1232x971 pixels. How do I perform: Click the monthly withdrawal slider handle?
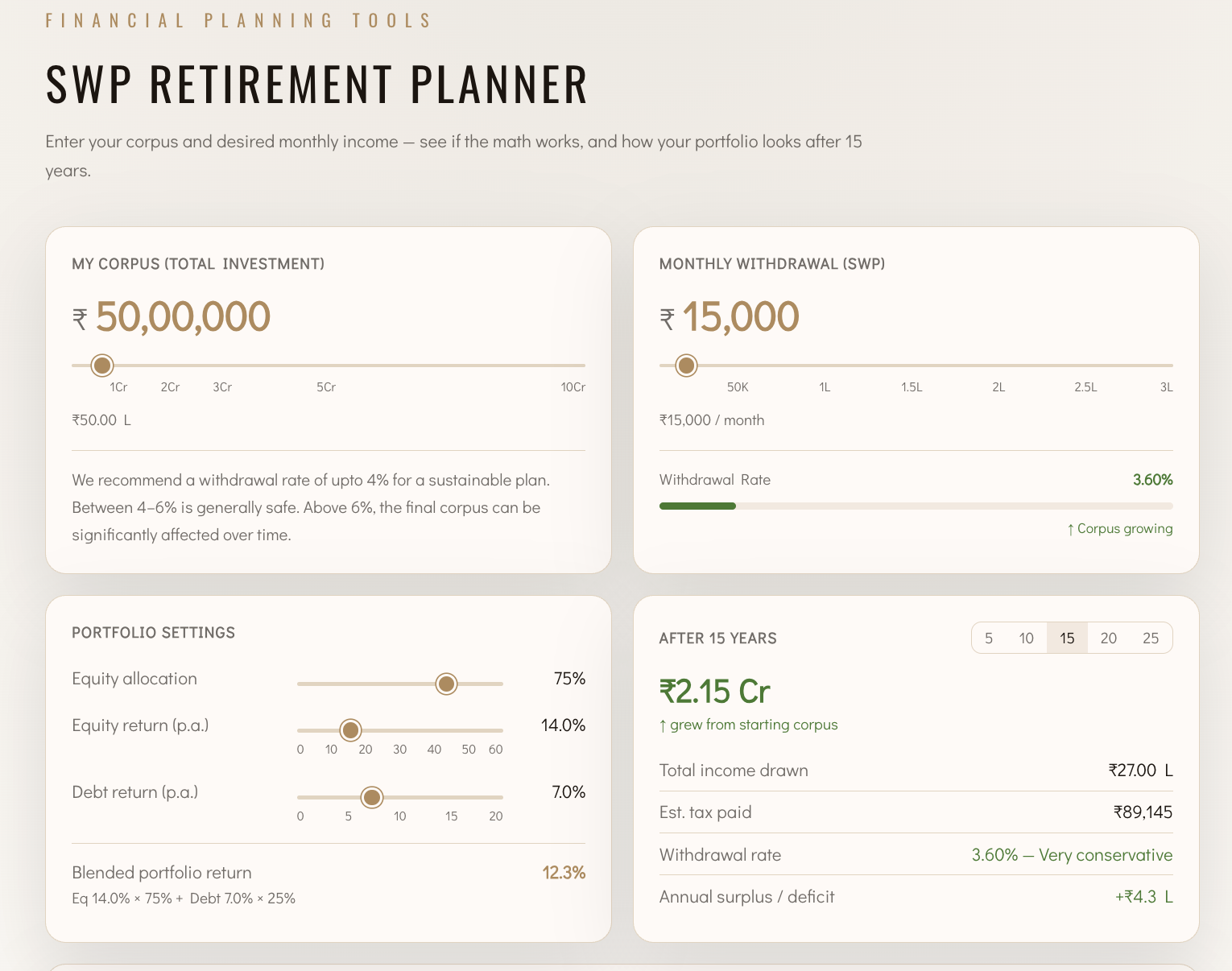(686, 366)
